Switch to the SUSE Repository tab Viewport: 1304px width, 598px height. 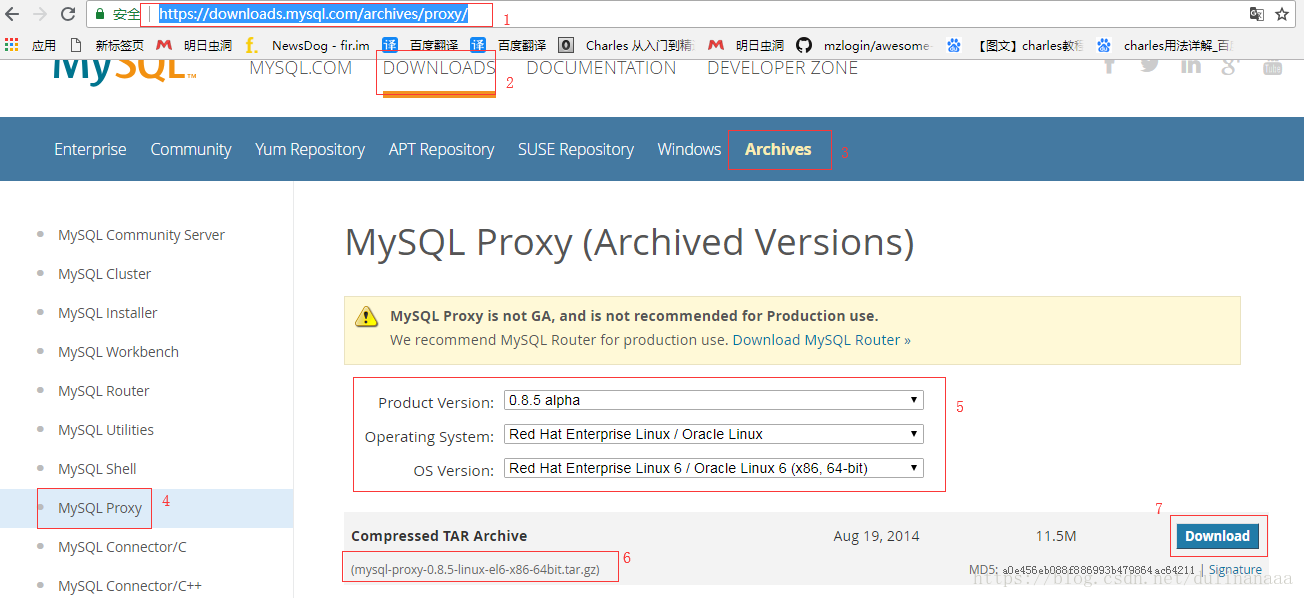(576, 149)
